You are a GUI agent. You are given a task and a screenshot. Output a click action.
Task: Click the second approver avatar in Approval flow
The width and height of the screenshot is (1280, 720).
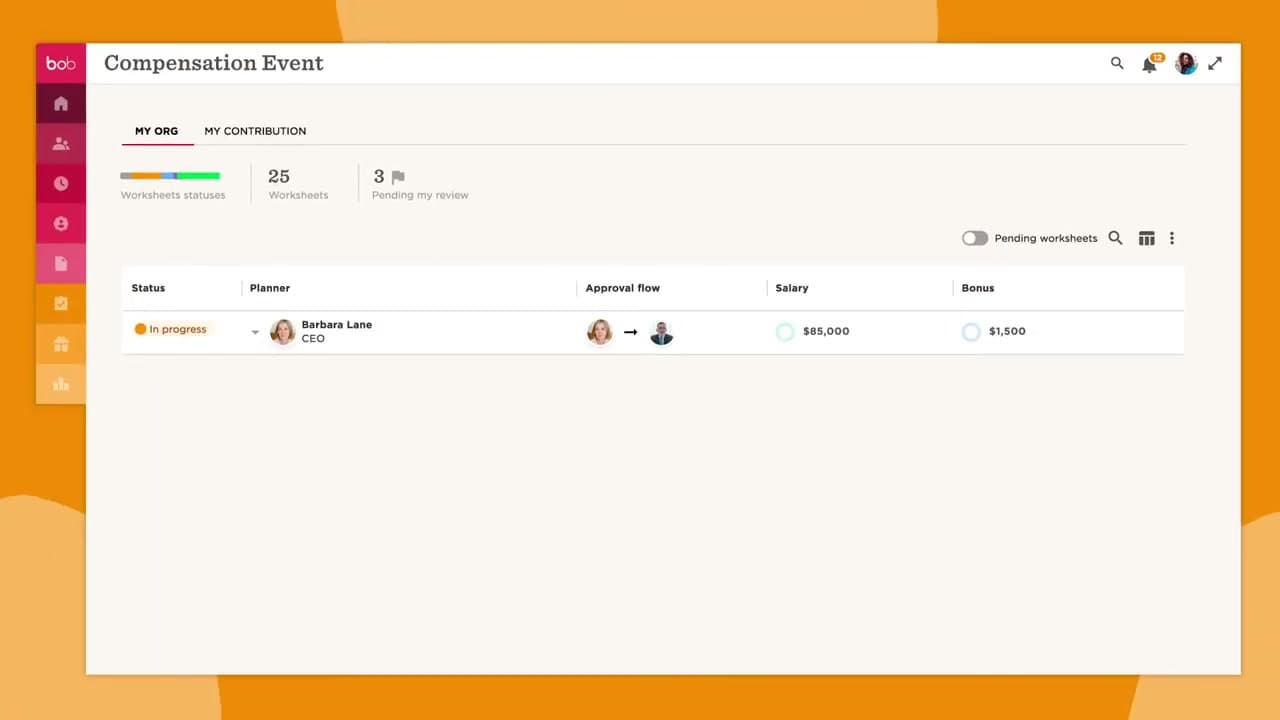tap(661, 332)
